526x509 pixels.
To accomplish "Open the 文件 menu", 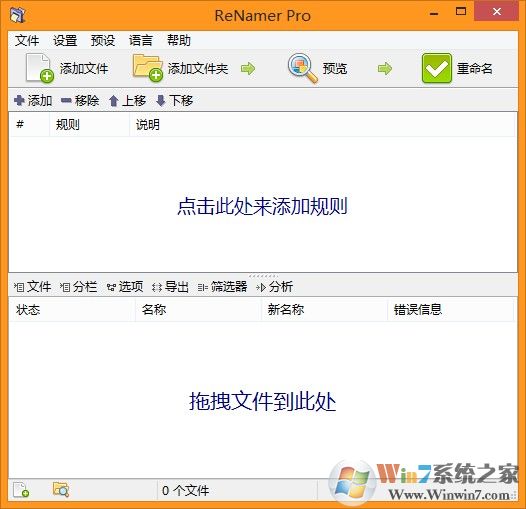I will click(27, 41).
